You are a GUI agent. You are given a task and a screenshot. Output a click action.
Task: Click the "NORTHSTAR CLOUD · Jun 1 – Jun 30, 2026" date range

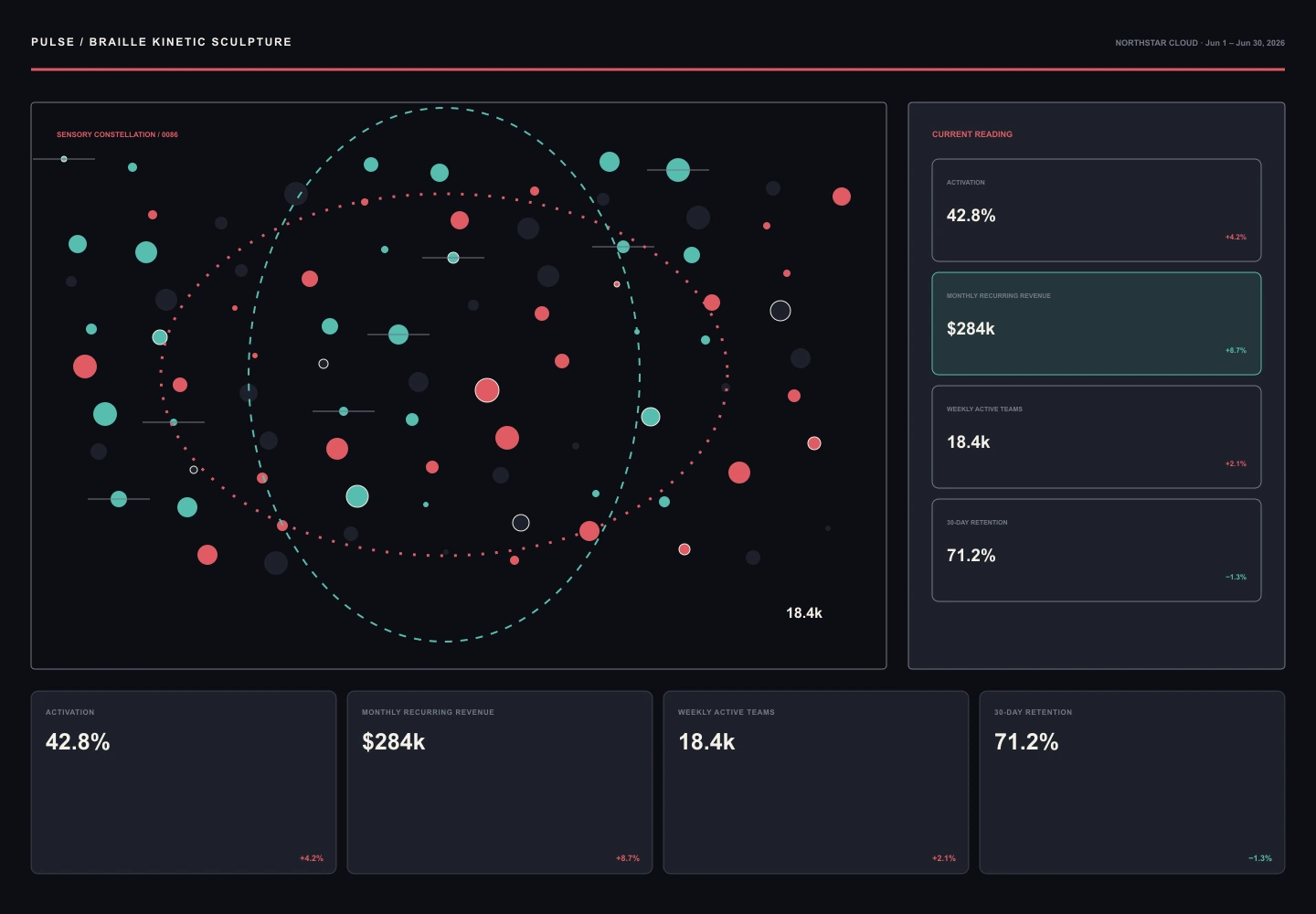pos(1200,43)
